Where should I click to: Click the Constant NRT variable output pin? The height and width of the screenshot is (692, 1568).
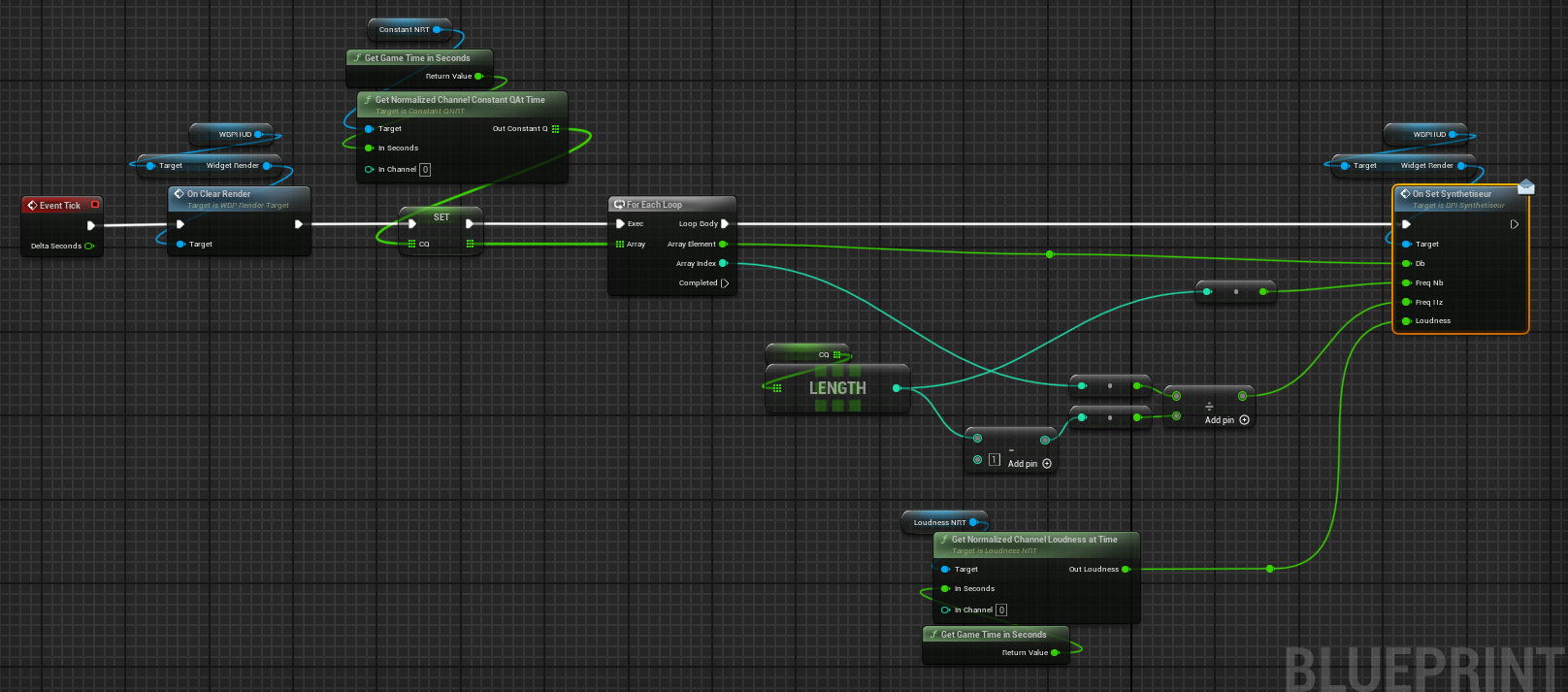click(437, 30)
